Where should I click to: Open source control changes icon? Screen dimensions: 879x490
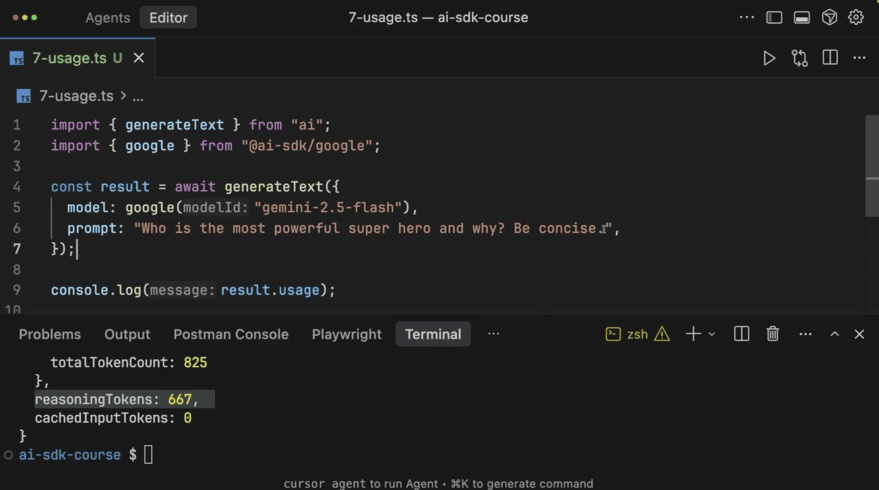coord(800,58)
